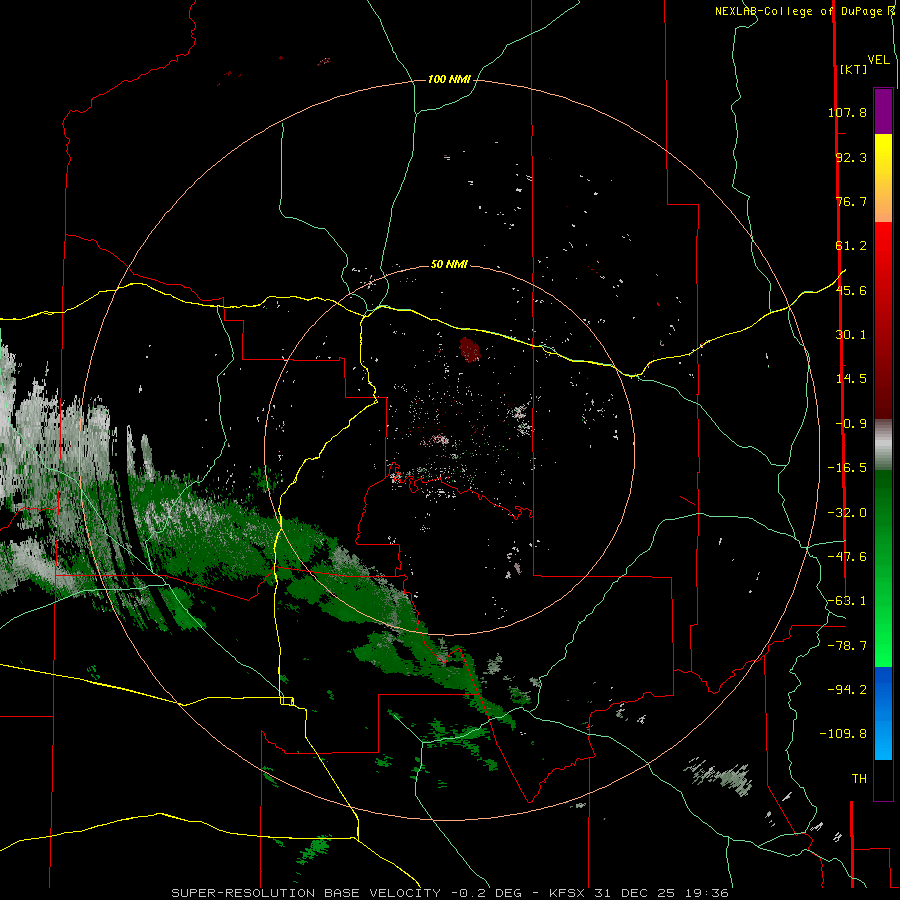The width and height of the screenshot is (900, 900).
Task: Click the TH label on the scale
Action: [859, 779]
